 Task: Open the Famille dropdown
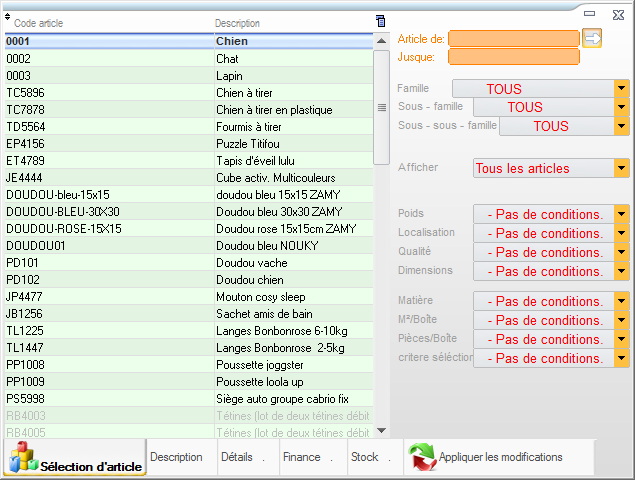(x=621, y=89)
